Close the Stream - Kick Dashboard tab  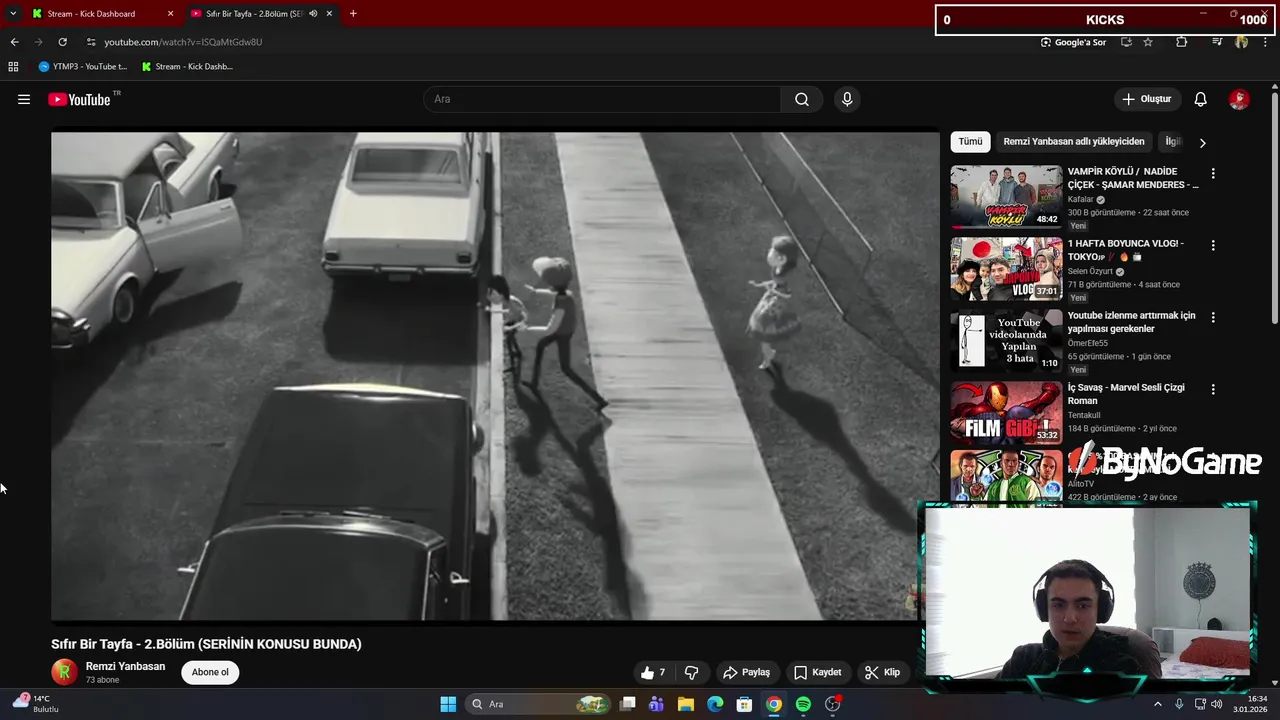[x=170, y=14]
